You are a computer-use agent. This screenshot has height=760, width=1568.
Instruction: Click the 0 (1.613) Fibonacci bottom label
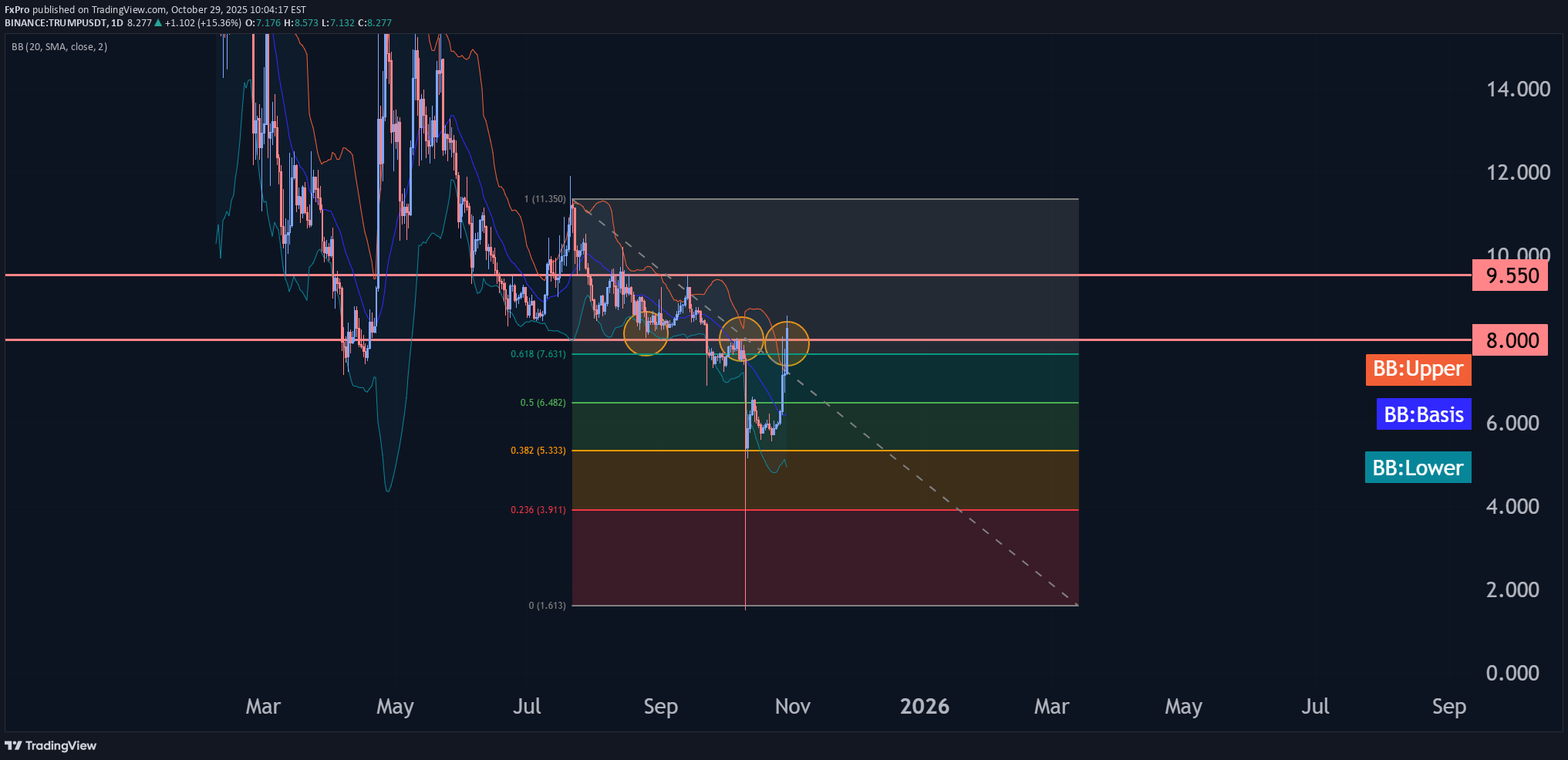coord(547,606)
